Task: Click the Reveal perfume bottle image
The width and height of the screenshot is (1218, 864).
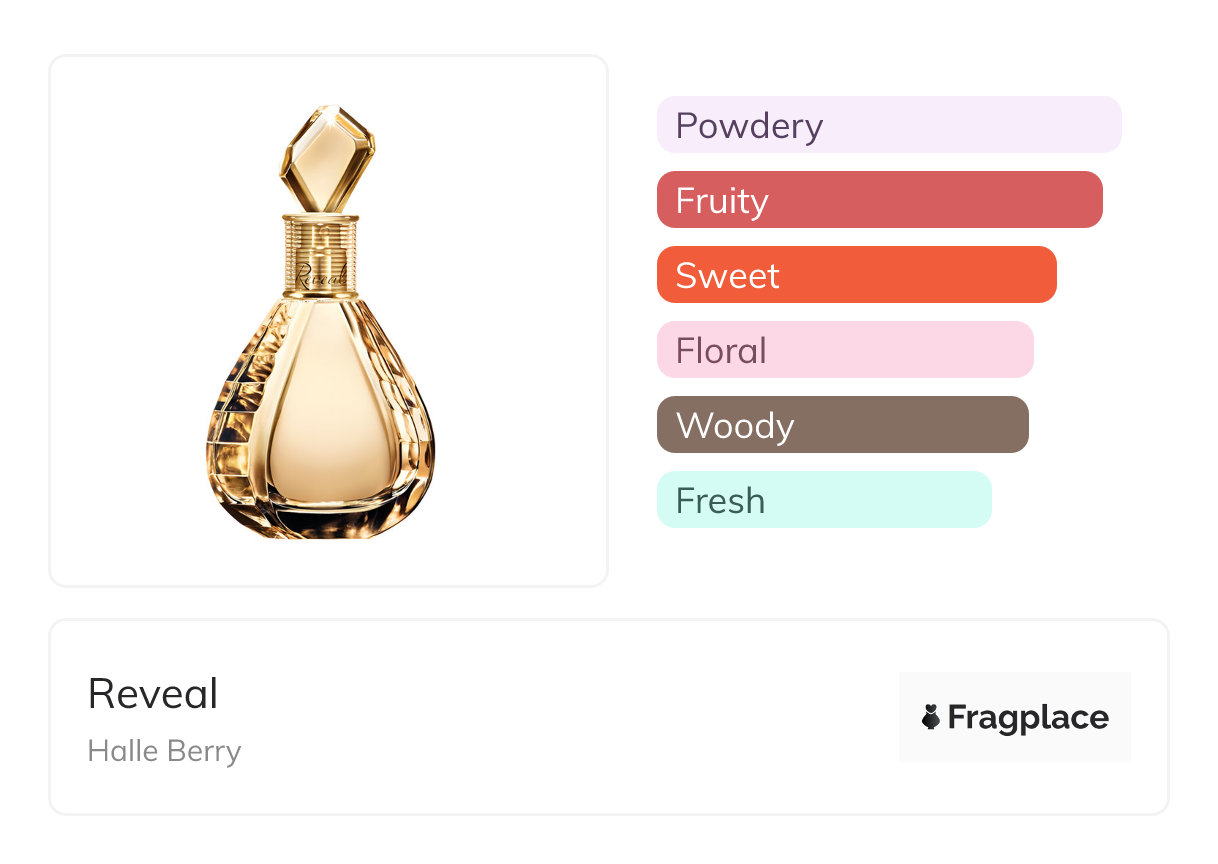Action: click(321, 321)
